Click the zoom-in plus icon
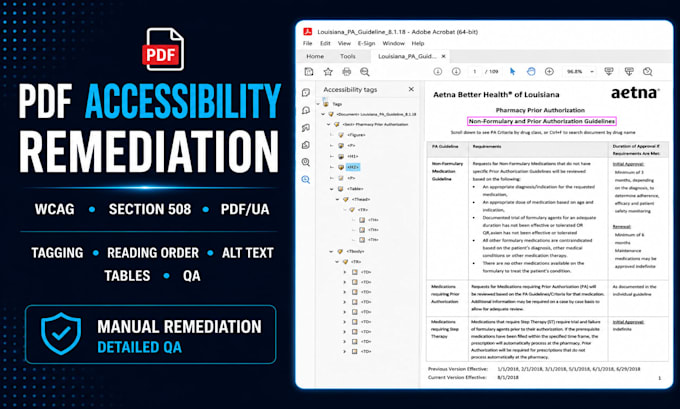The width and height of the screenshot is (680, 409). [x=549, y=72]
